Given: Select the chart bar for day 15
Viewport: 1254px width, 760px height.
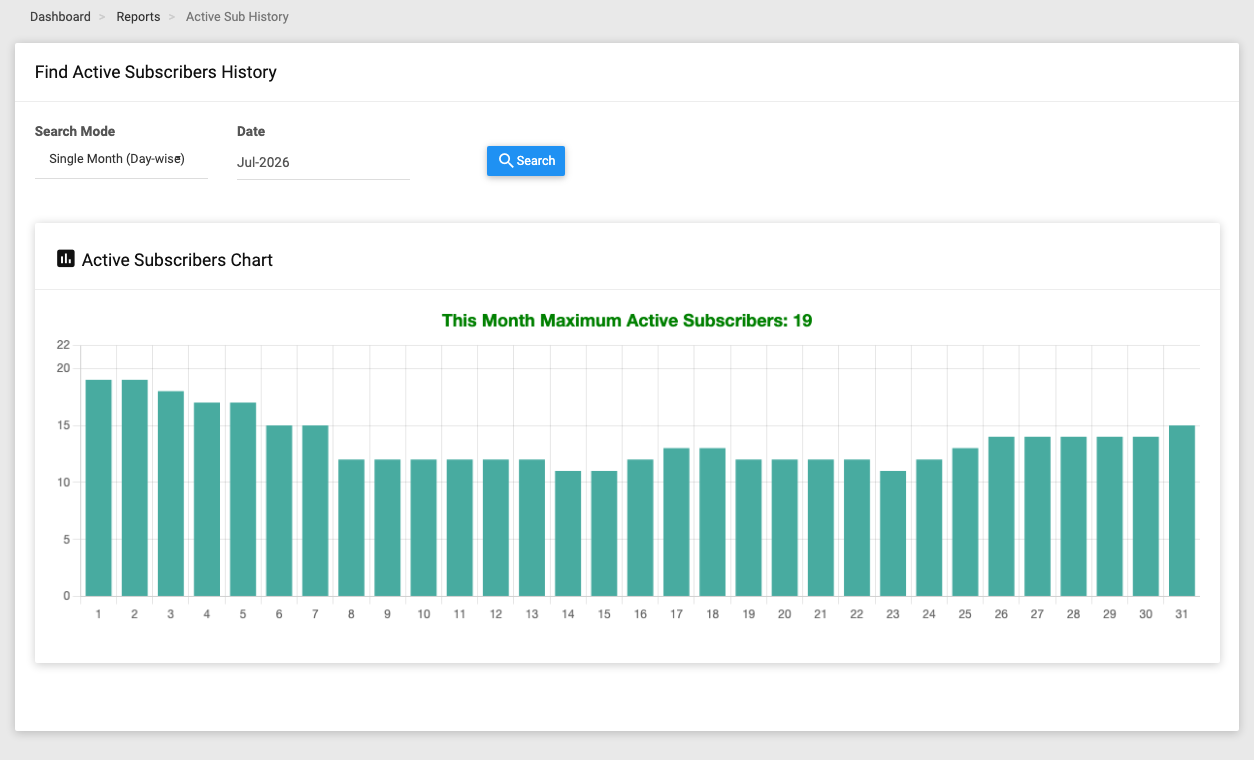Looking at the screenshot, I should point(604,534).
